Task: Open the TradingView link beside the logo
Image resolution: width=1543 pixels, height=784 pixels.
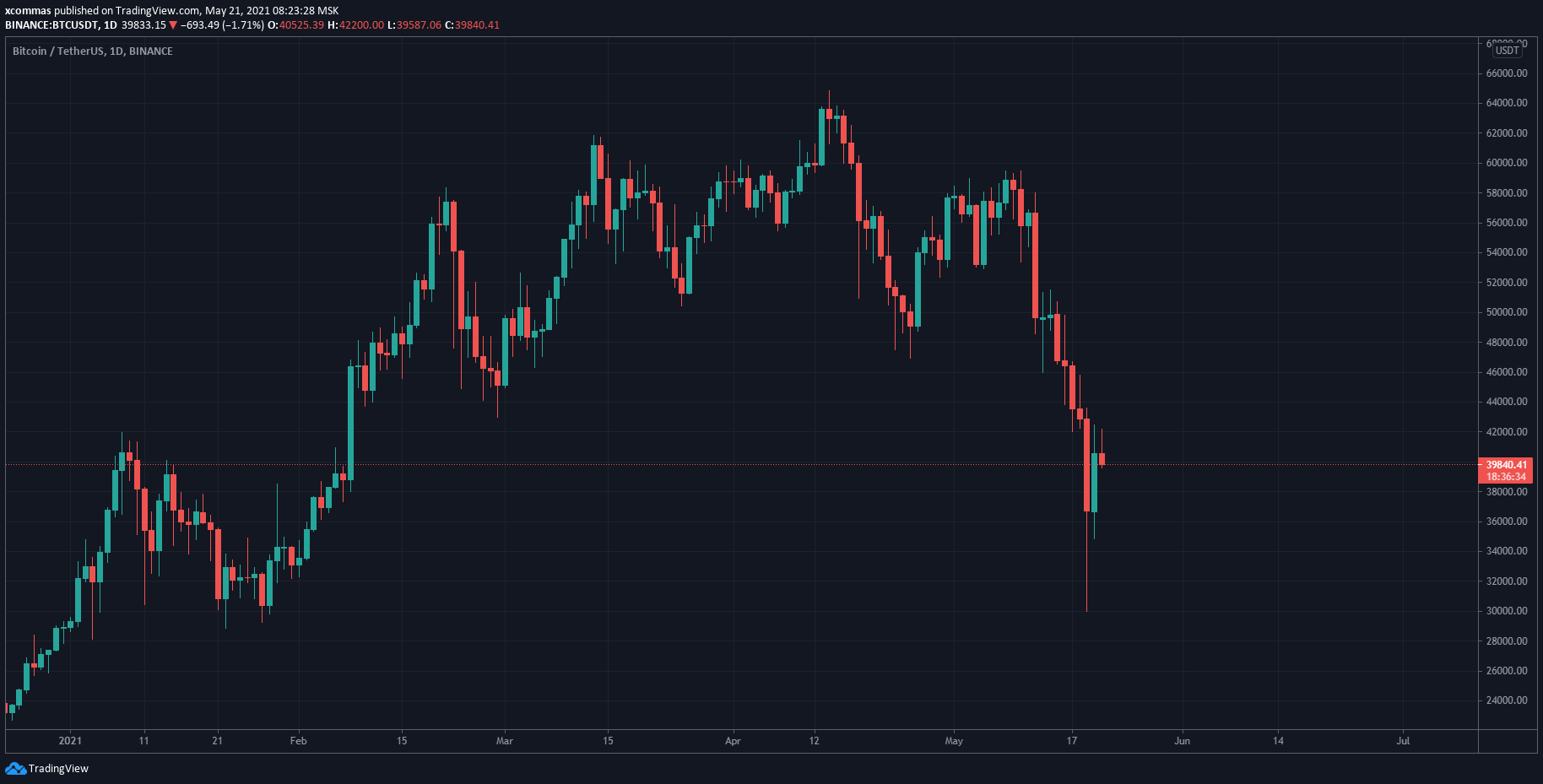Action: (58, 768)
